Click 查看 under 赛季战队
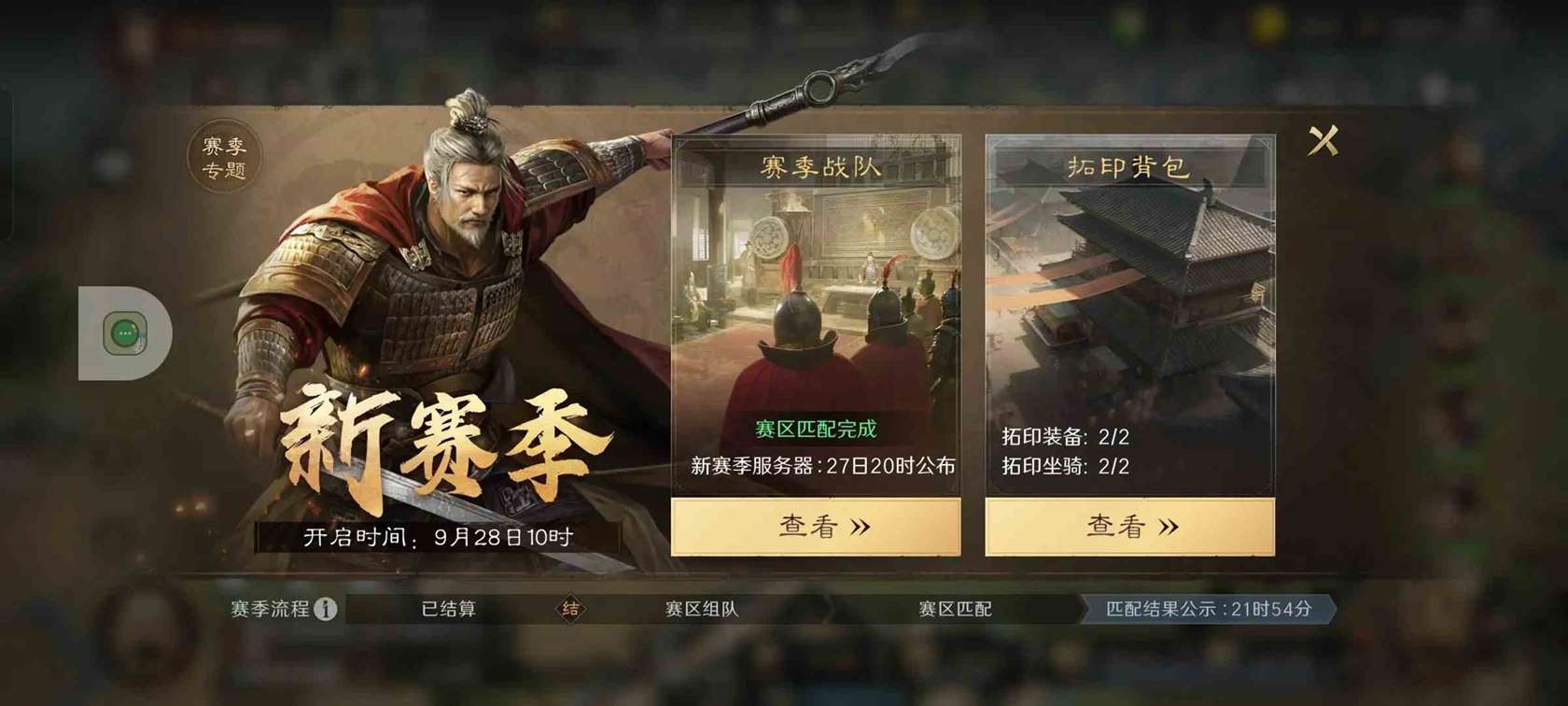Screen dimensions: 1568x706 point(817,527)
